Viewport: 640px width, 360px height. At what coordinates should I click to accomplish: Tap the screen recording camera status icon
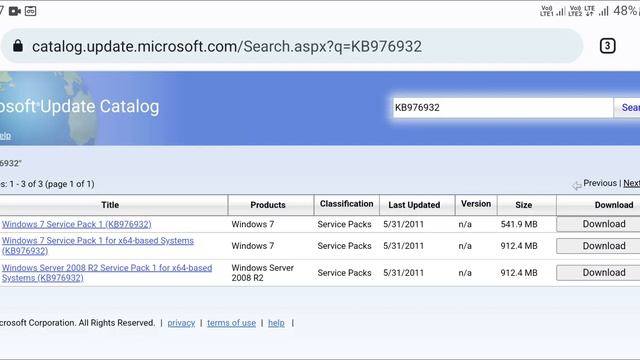point(15,11)
